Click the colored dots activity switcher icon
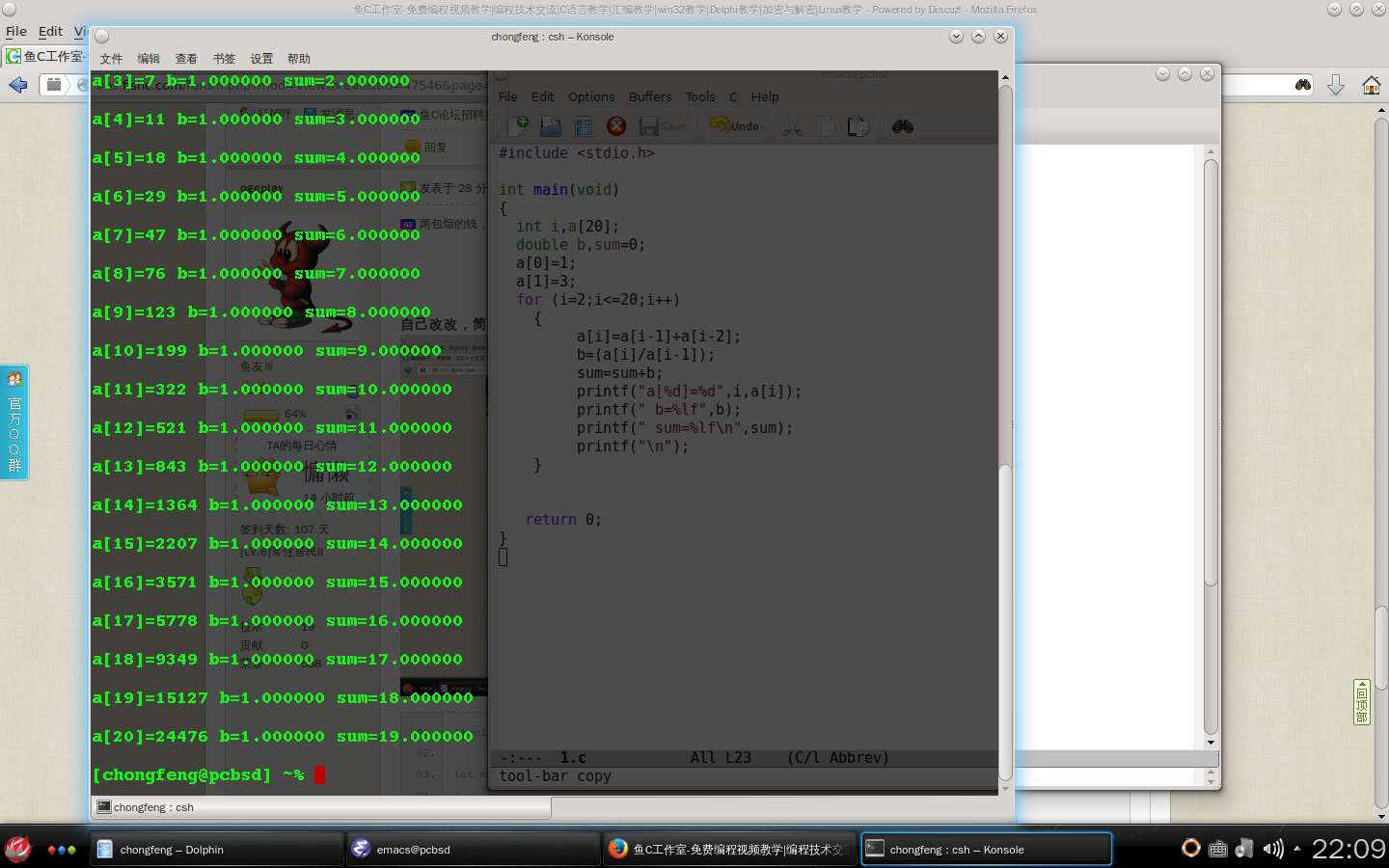The width and height of the screenshot is (1389, 868). tap(62, 850)
